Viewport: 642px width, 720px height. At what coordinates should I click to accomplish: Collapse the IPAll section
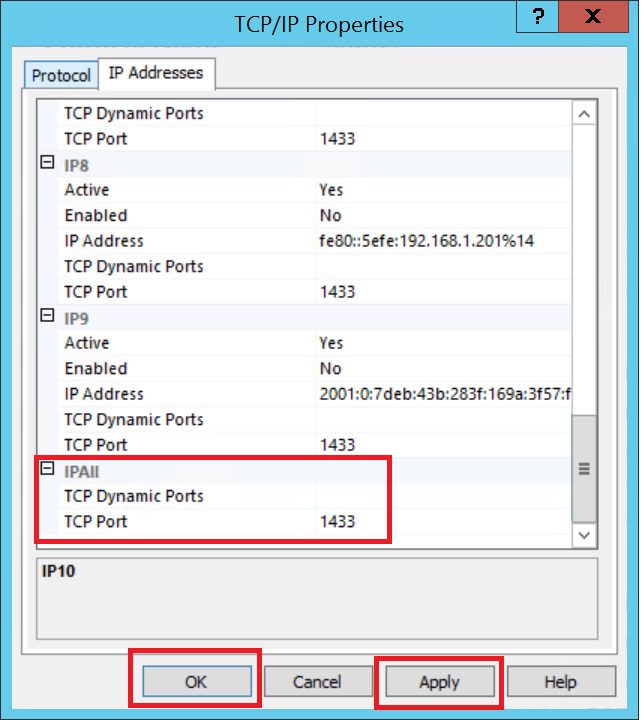(47, 468)
